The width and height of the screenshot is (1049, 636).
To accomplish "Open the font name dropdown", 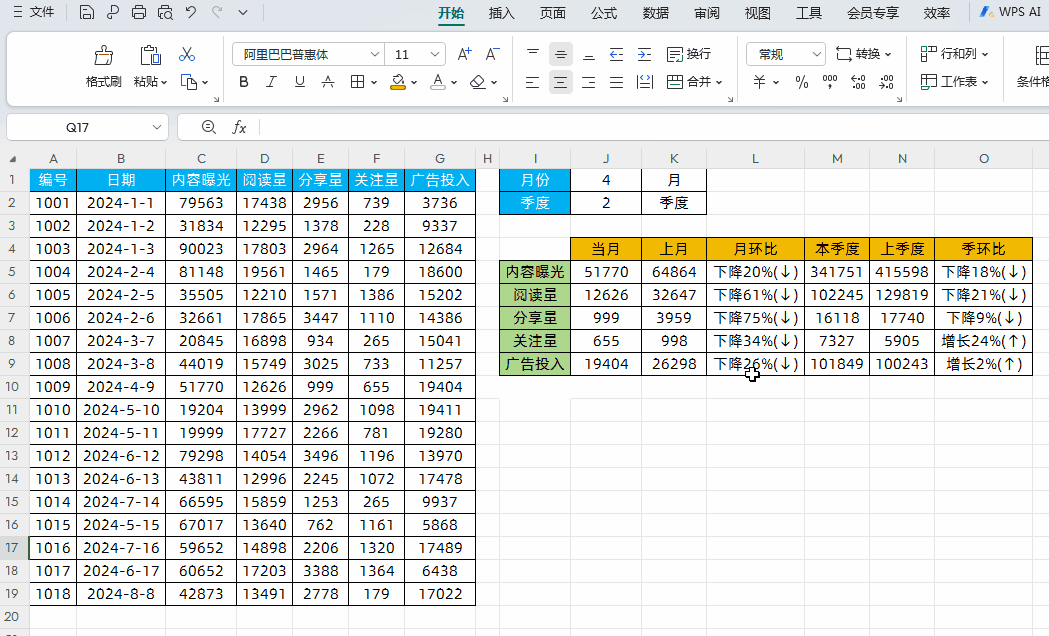I will point(374,54).
